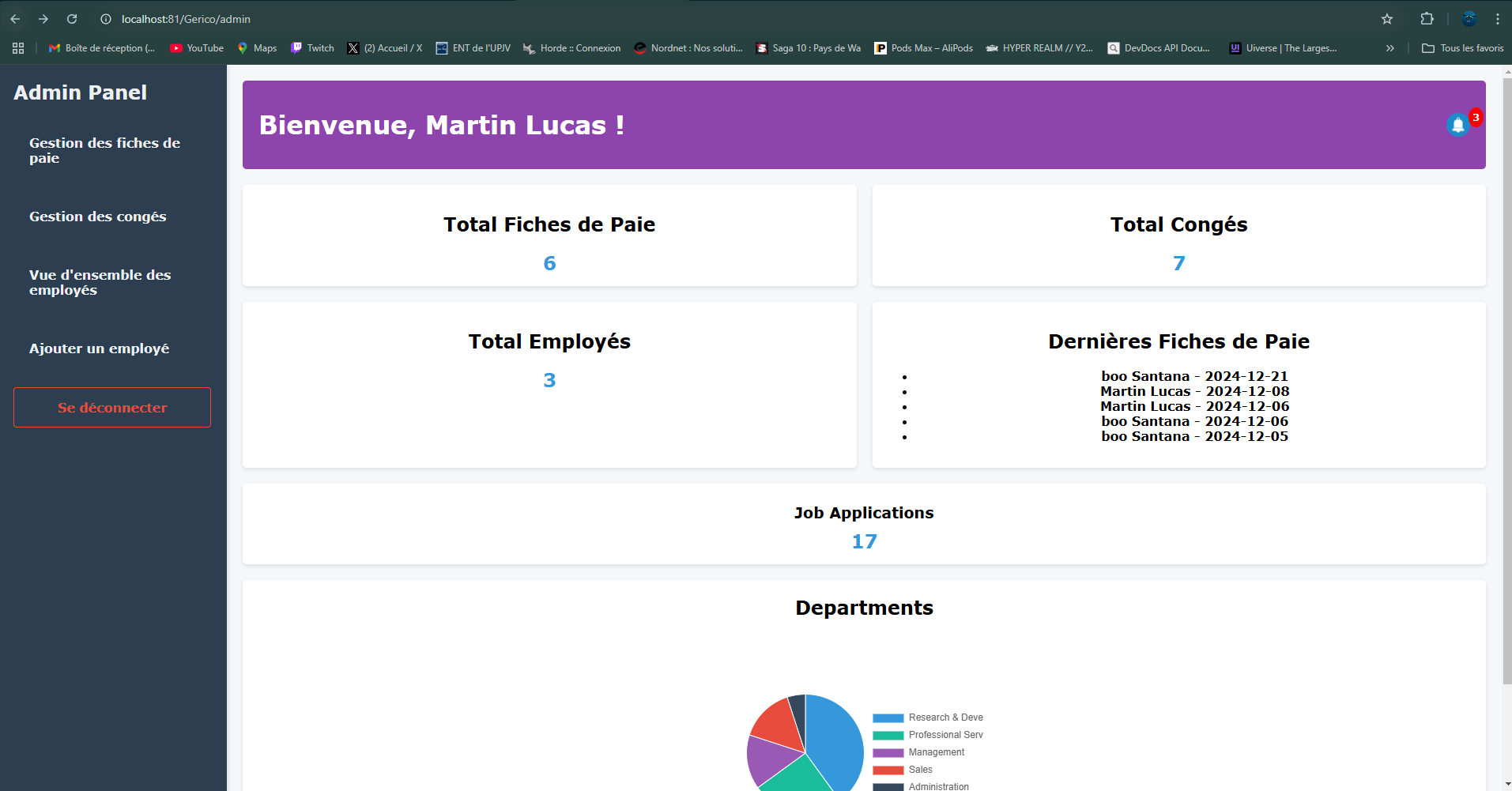Expand the hidden bookmarks chevron
The height and width of the screenshot is (791, 1512).
coord(1389,48)
